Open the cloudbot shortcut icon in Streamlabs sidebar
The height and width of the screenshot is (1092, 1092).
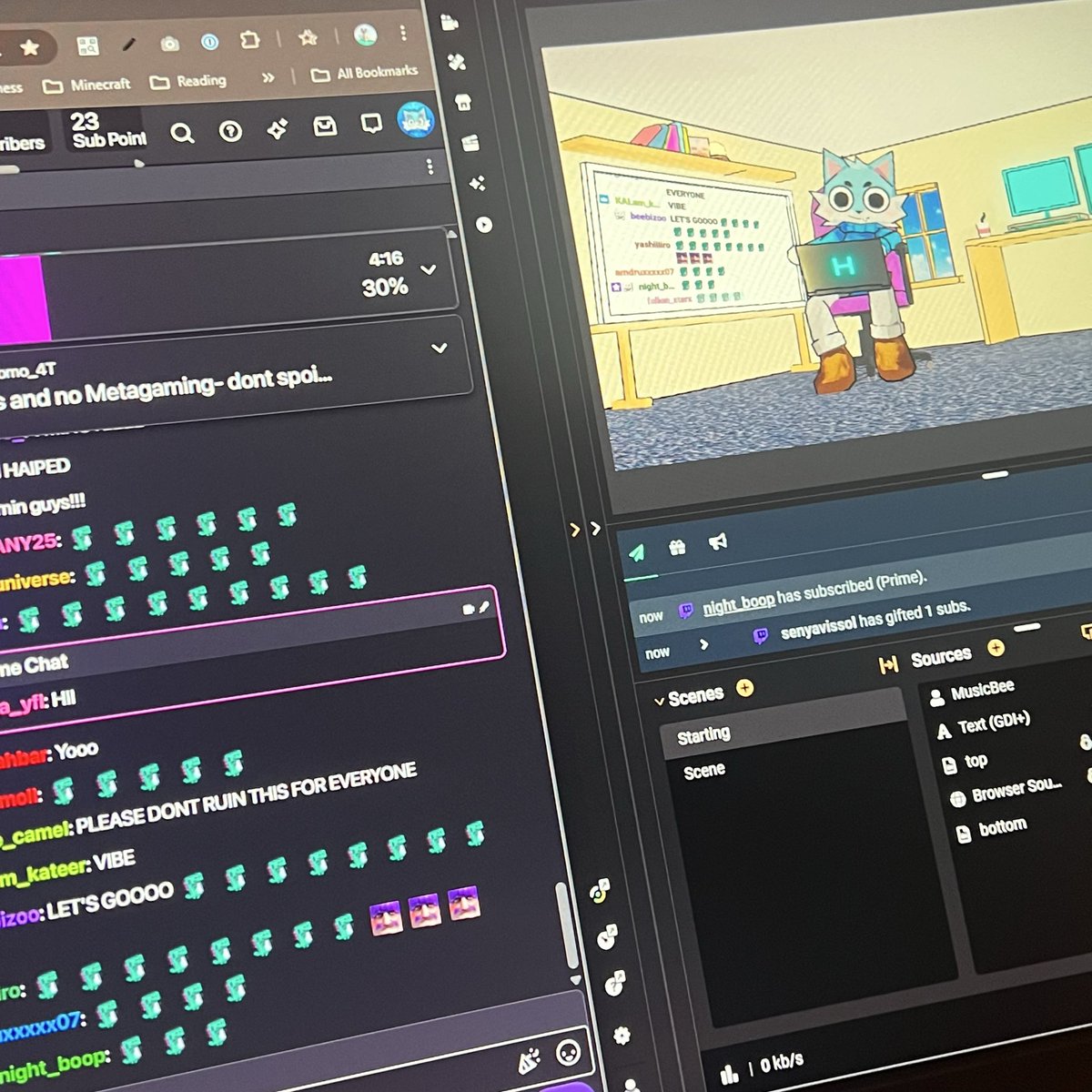(607, 936)
